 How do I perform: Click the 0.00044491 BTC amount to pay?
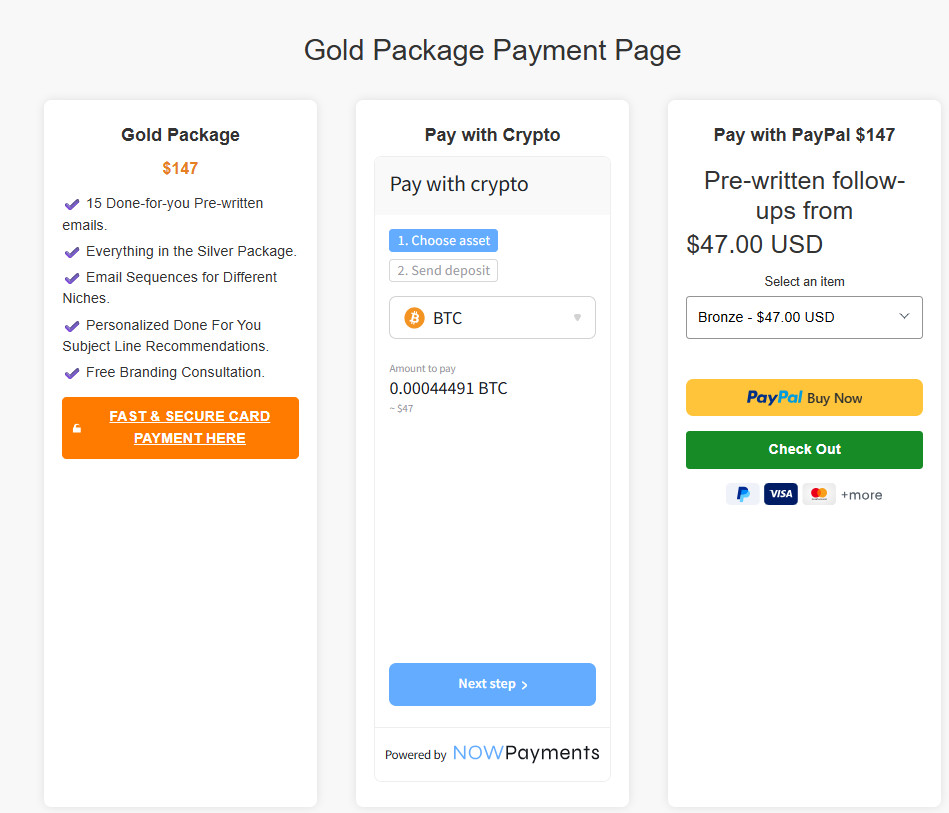pyautogui.click(x=448, y=388)
